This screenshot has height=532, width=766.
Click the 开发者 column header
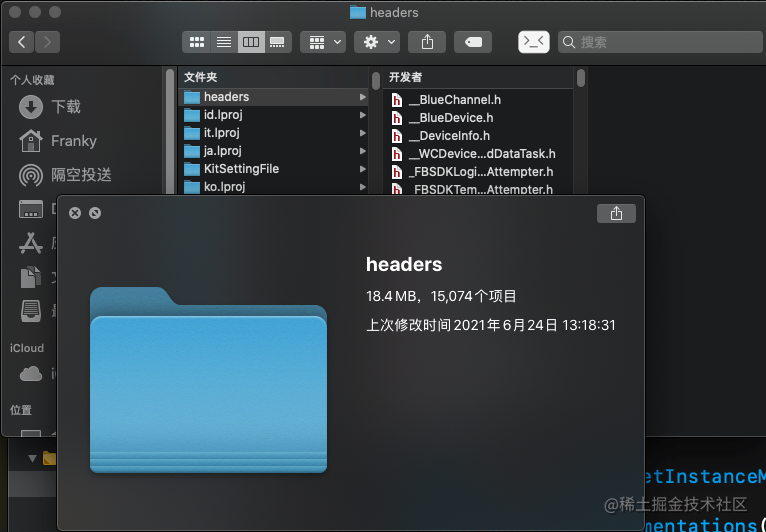(405, 77)
